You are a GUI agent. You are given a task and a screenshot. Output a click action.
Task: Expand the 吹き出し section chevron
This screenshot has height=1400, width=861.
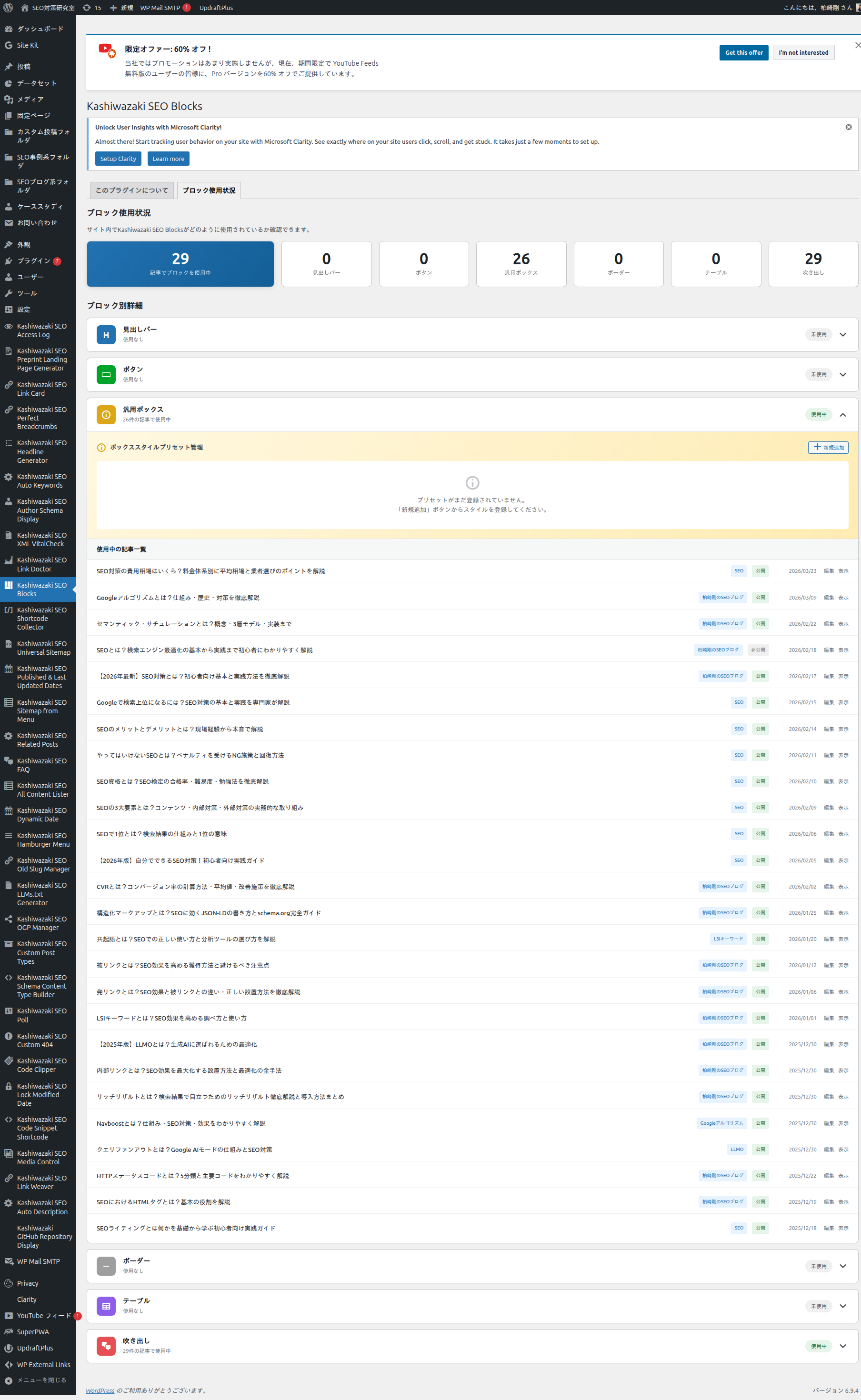click(842, 1346)
